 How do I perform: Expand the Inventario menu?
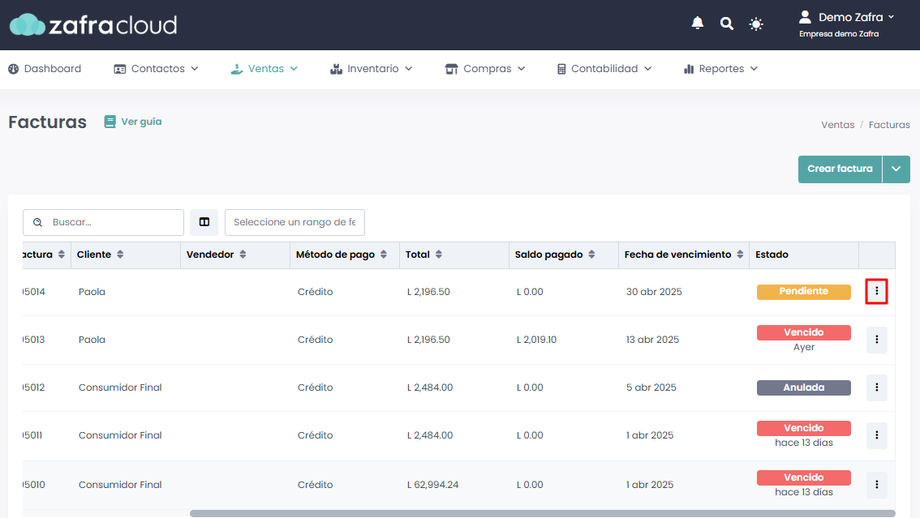click(x=371, y=69)
